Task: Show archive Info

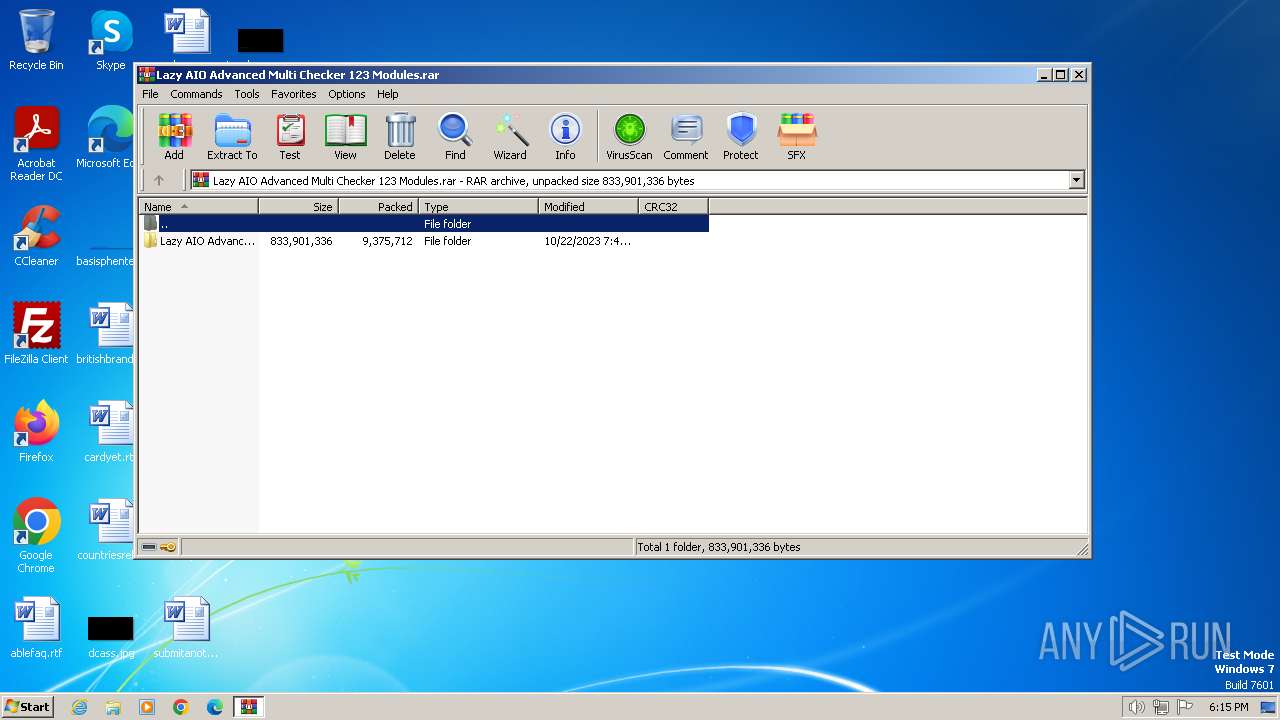Action: 565,136
